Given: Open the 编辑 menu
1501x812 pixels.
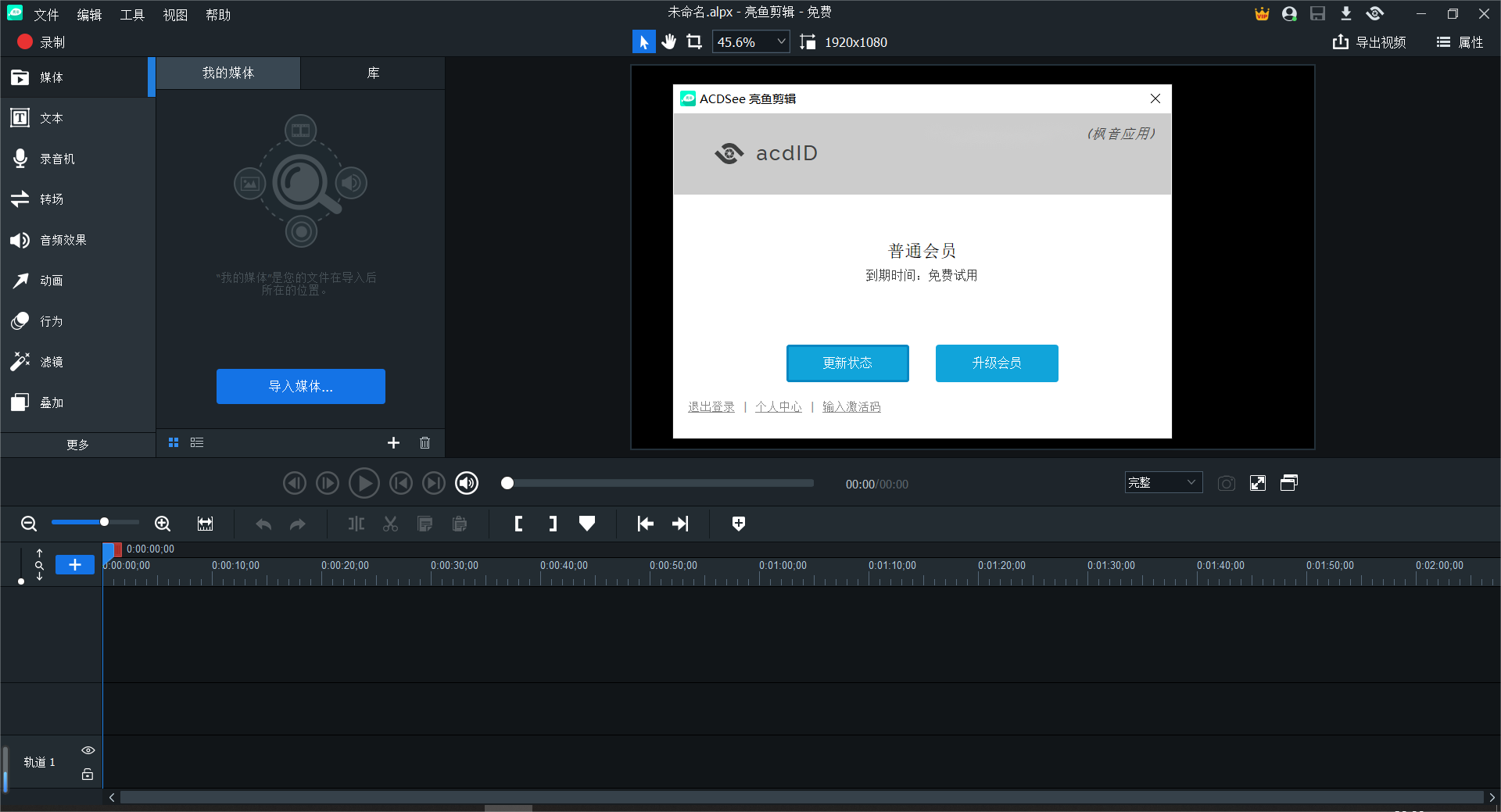Looking at the screenshot, I should pyautogui.click(x=89, y=15).
